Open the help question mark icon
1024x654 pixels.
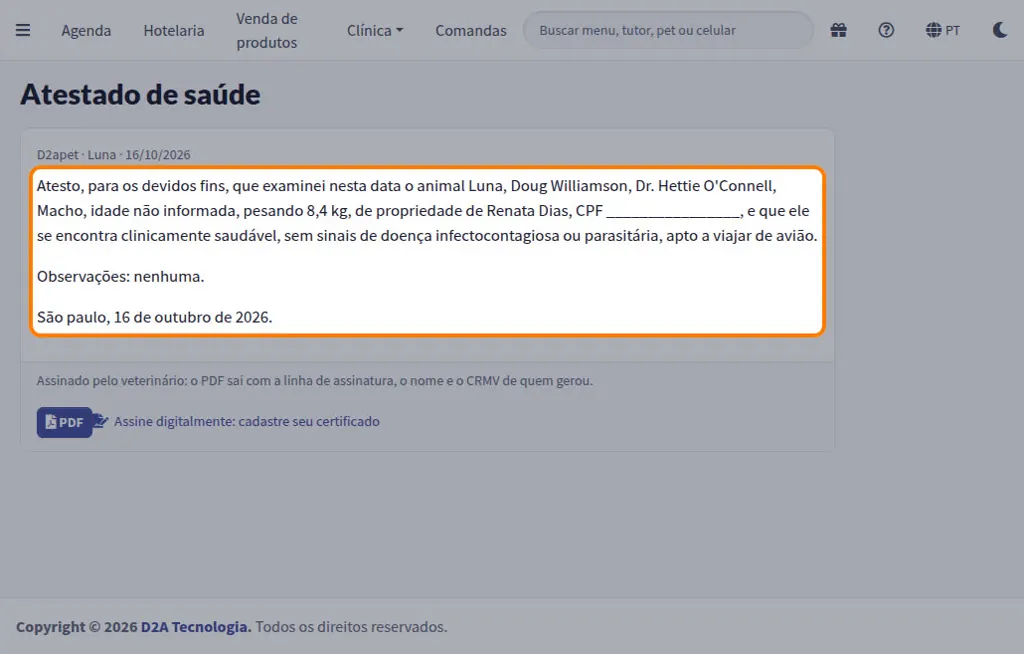[x=886, y=30]
